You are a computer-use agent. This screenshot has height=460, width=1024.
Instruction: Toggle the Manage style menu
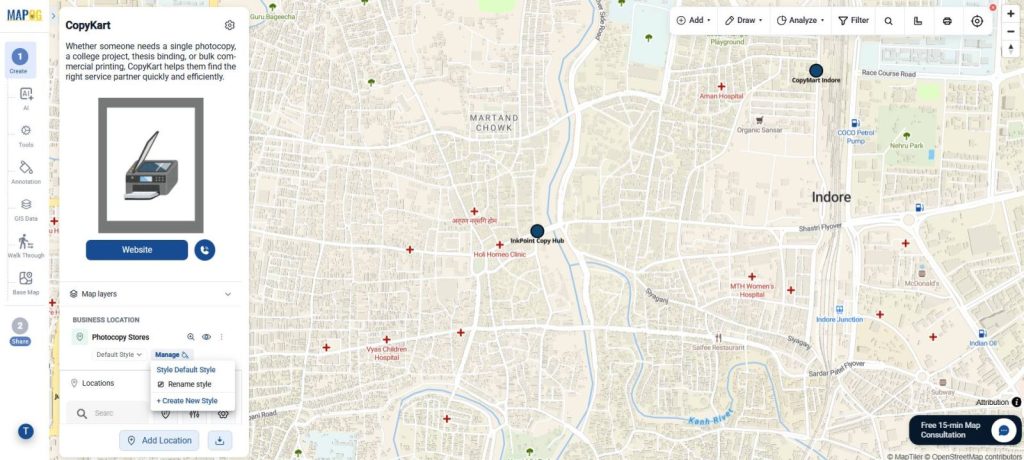[x=172, y=355]
